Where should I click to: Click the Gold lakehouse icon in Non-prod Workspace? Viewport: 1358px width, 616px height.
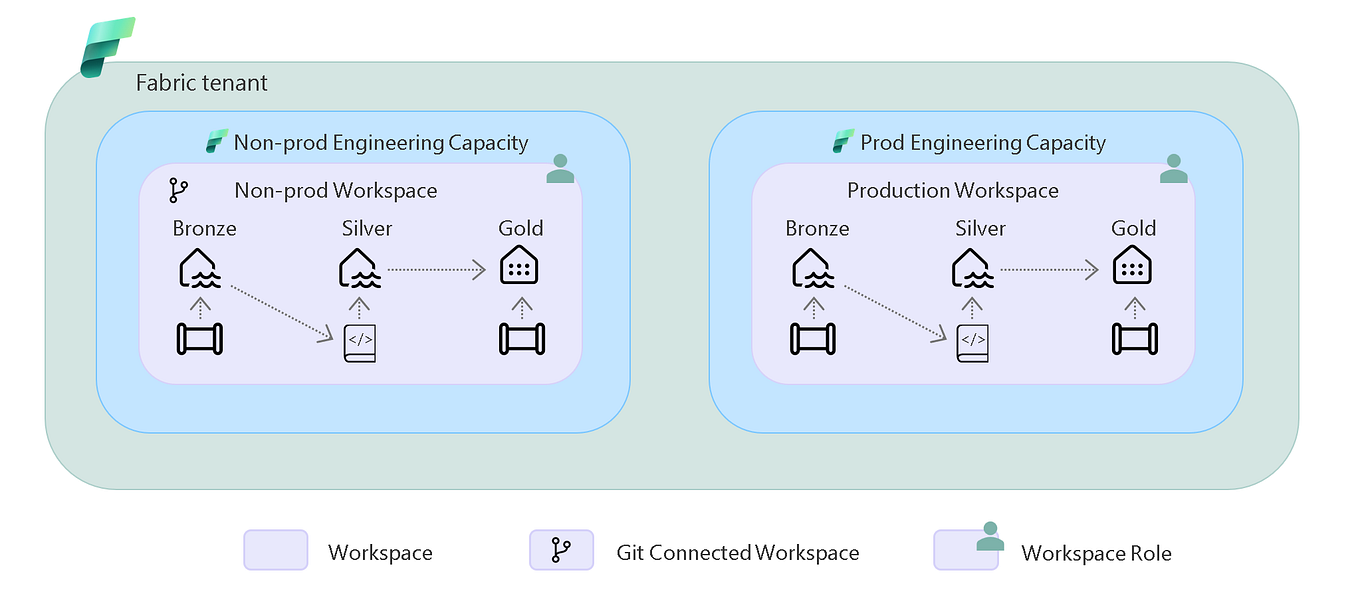[x=519, y=266]
